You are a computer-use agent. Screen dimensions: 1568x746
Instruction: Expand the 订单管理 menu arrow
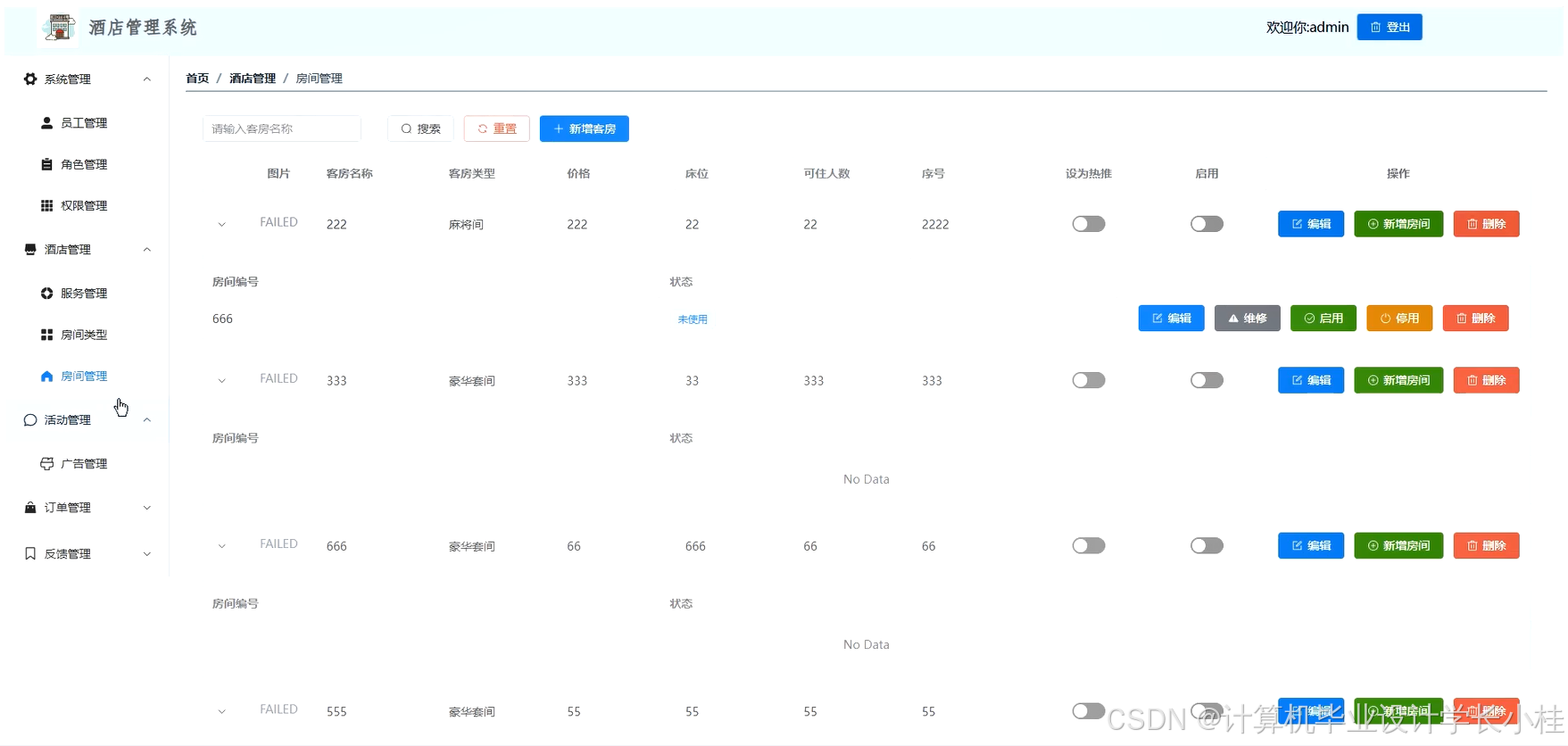click(x=147, y=508)
